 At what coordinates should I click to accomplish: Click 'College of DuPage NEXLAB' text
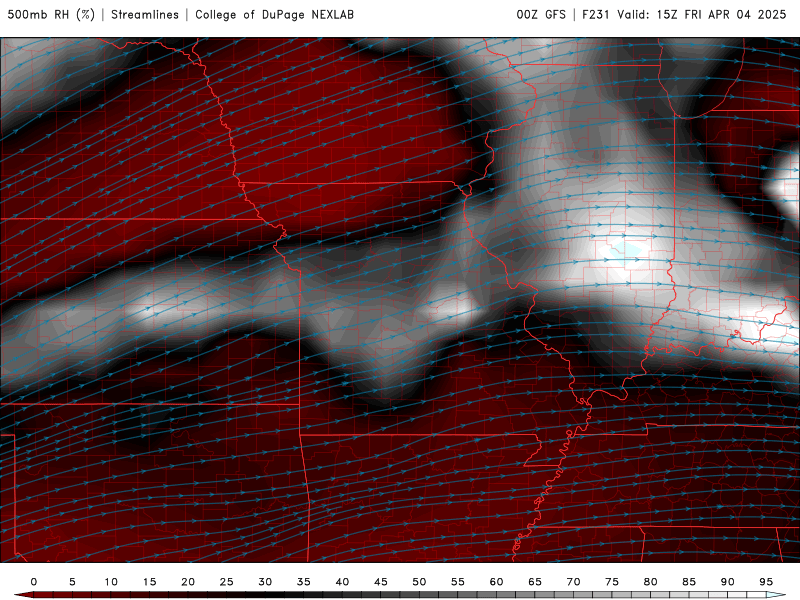[x=274, y=14]
